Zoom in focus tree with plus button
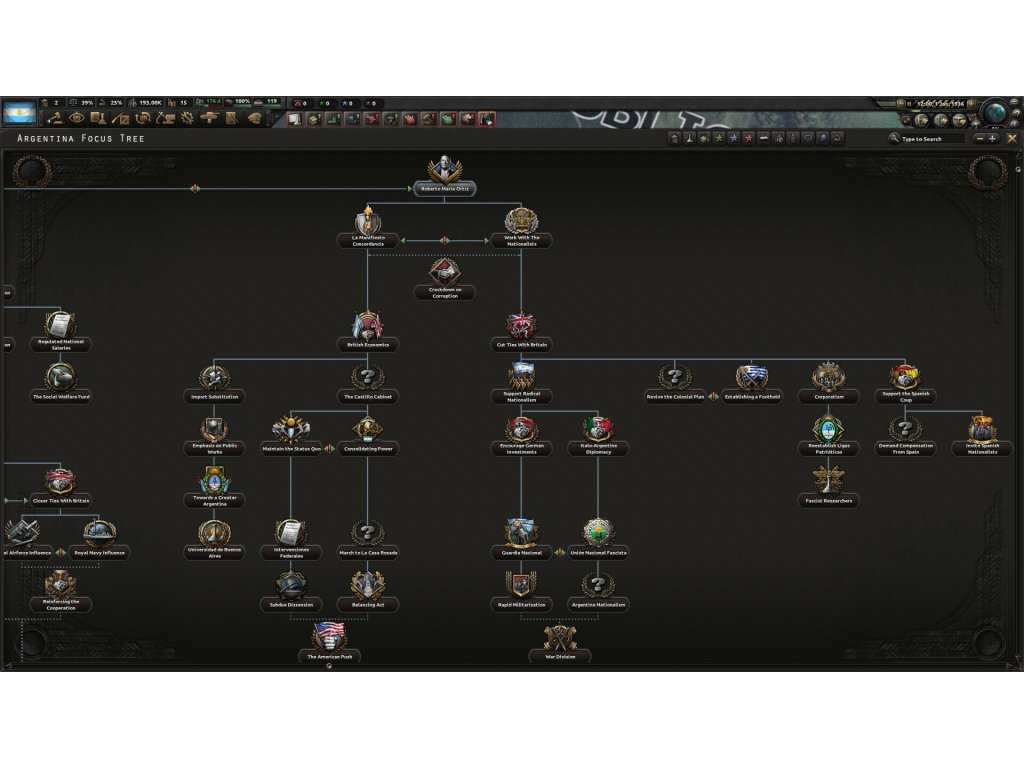Screen dimensions: 1024x768 (992, 138)
